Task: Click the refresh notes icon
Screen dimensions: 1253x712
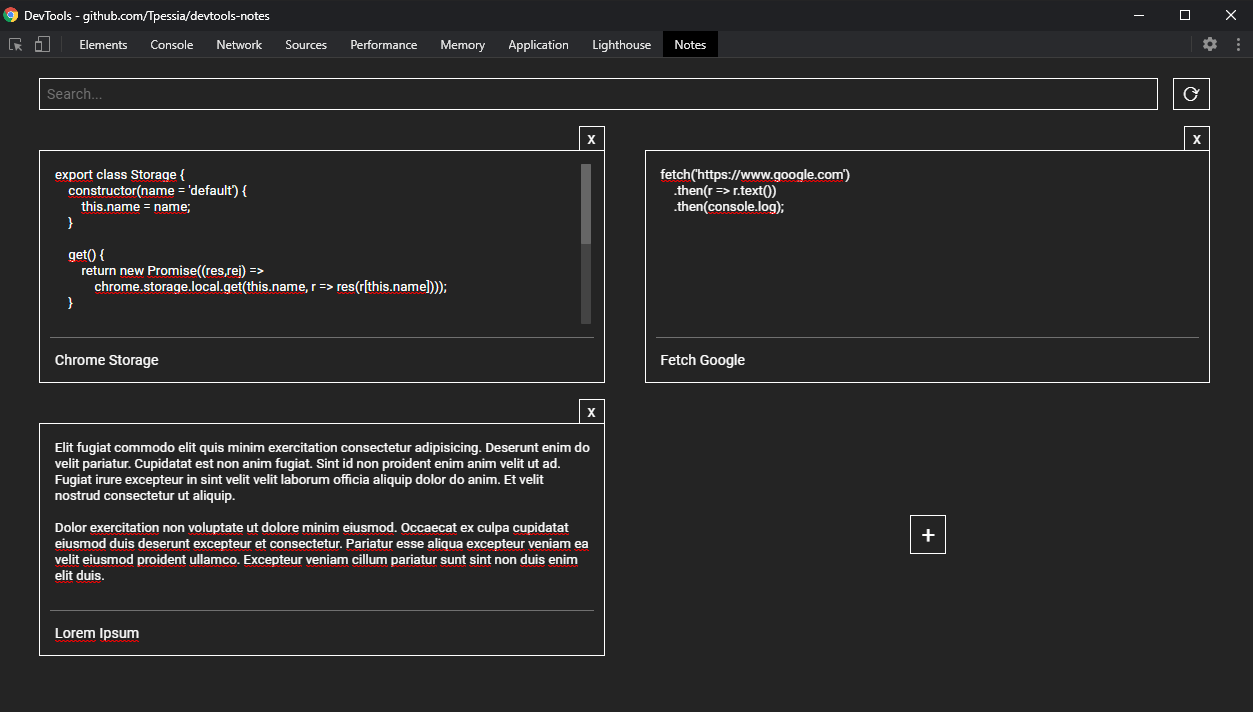Action: tap(1191, 94)
